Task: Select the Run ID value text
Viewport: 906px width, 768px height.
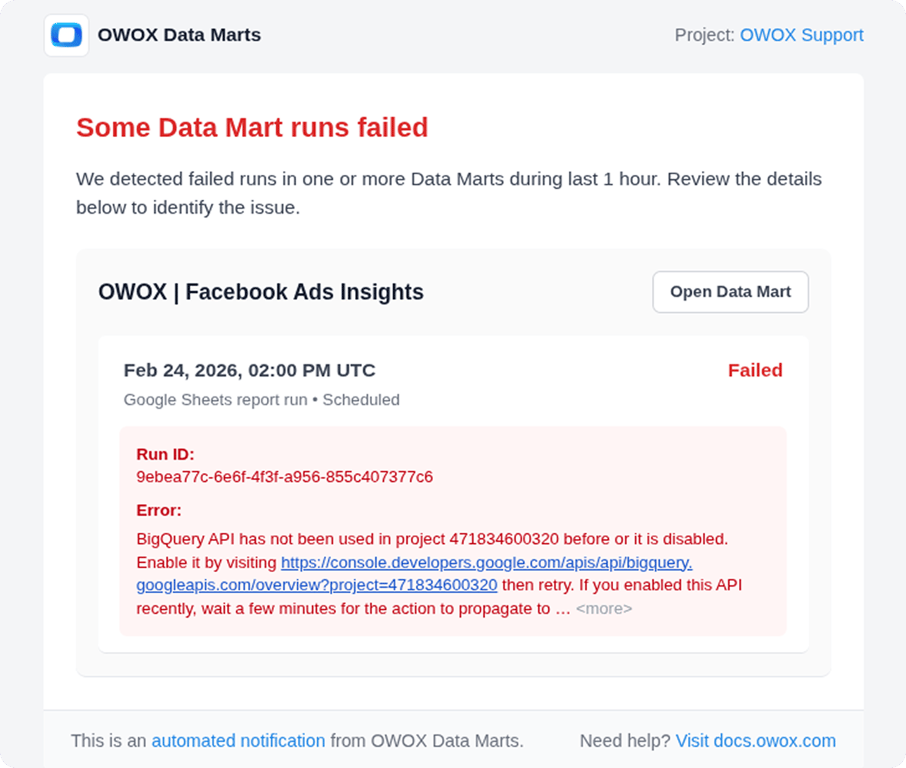Action: tap(284, 477)
